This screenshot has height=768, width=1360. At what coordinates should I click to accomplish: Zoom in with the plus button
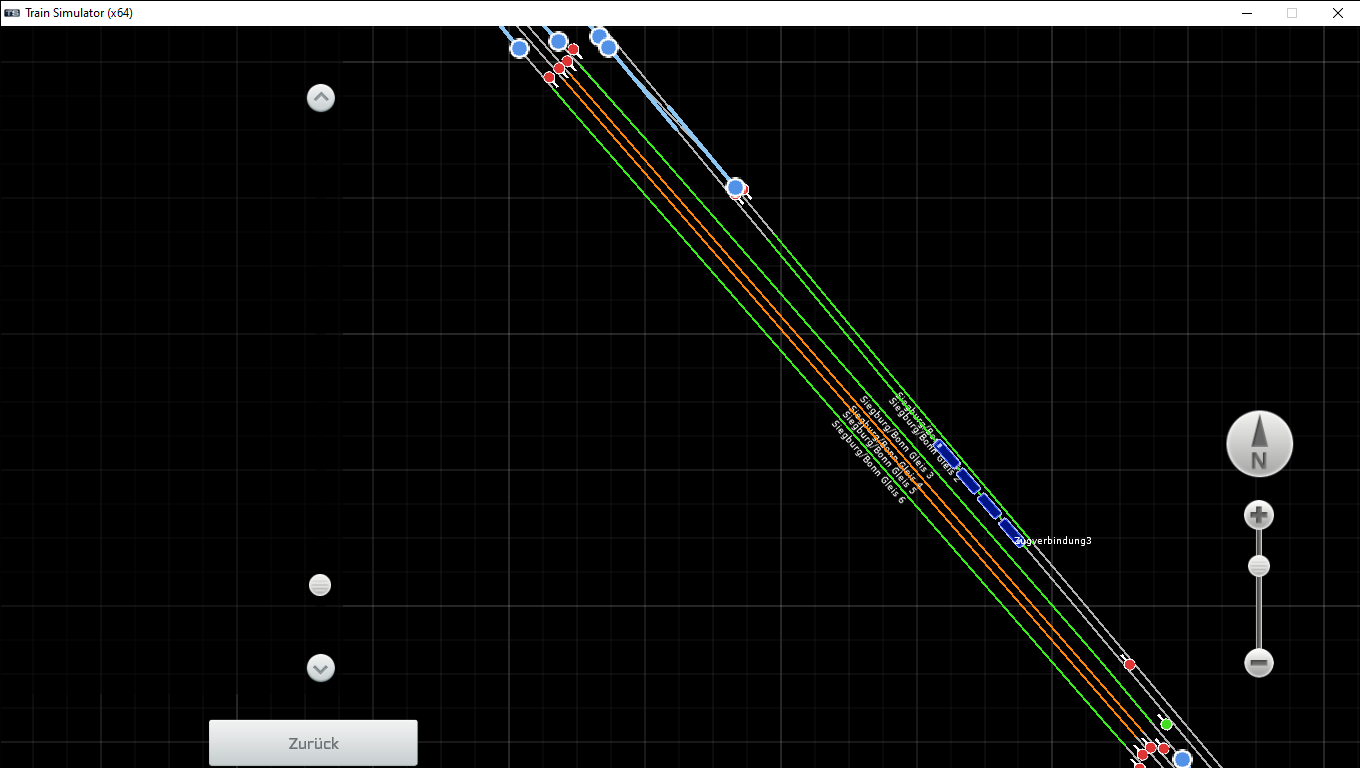[1258, 516]
